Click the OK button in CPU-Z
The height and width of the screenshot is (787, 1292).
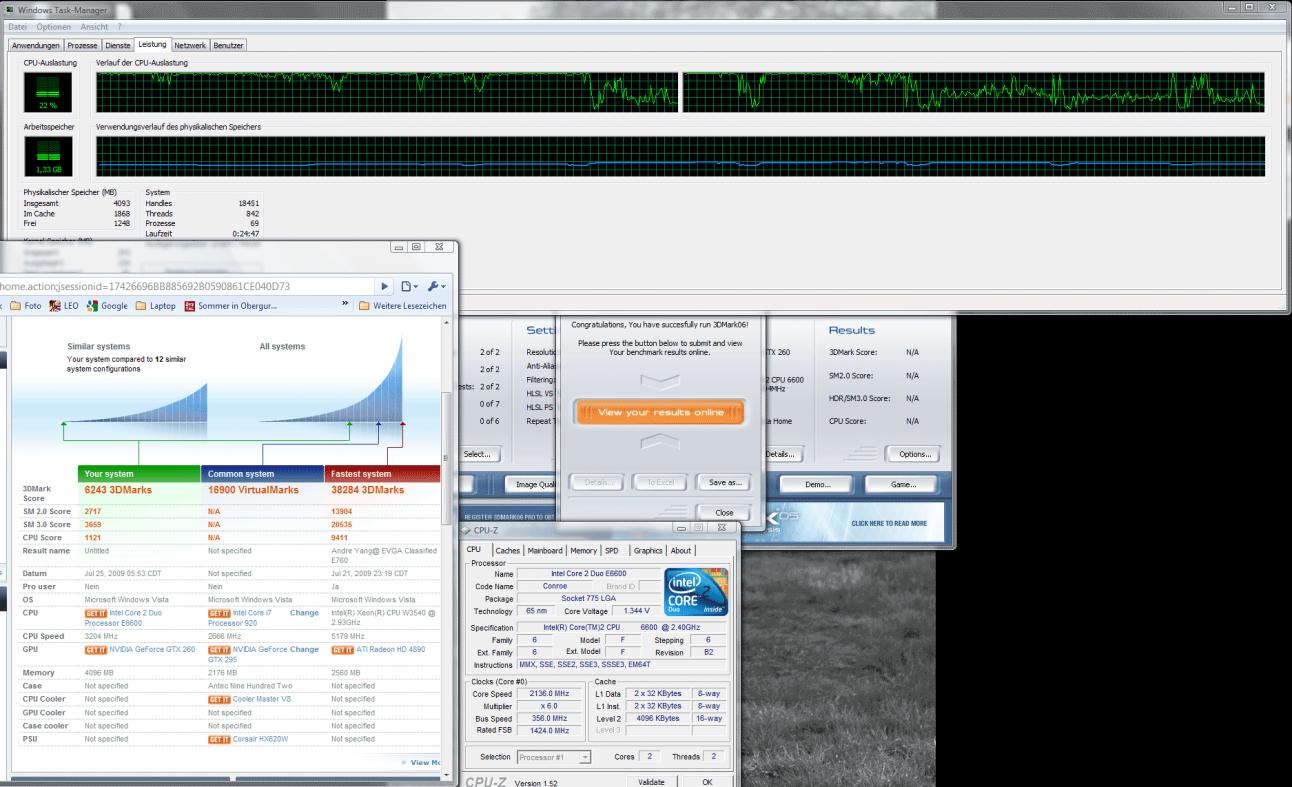pos(706,782)
